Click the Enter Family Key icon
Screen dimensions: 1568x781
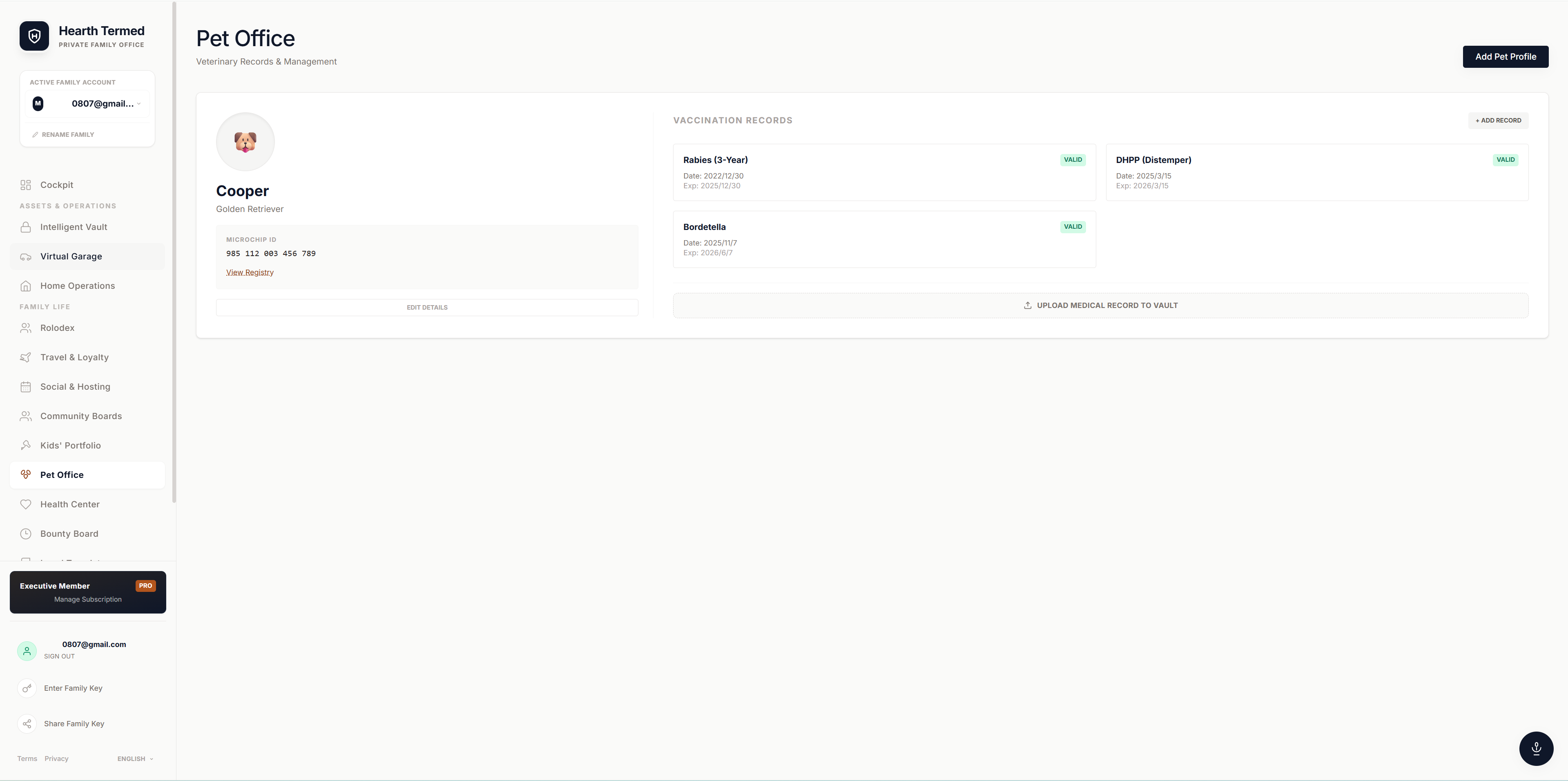pyautogui.click(x=27, y=688)
